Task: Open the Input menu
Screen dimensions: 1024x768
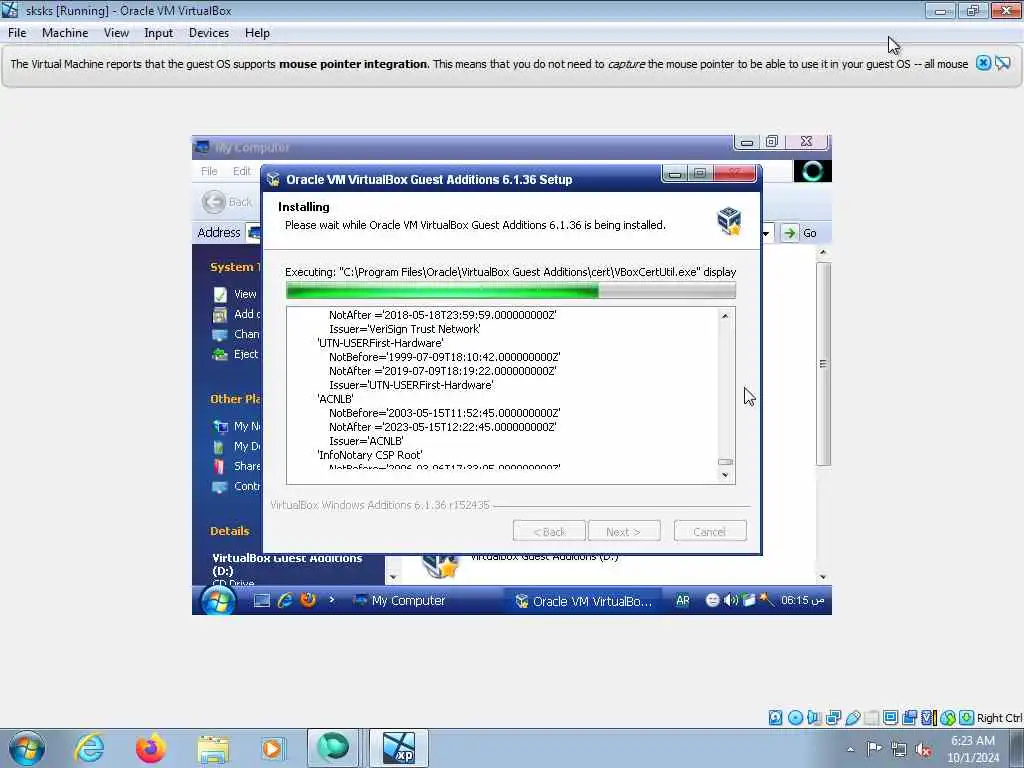Action: pos(159,33)
